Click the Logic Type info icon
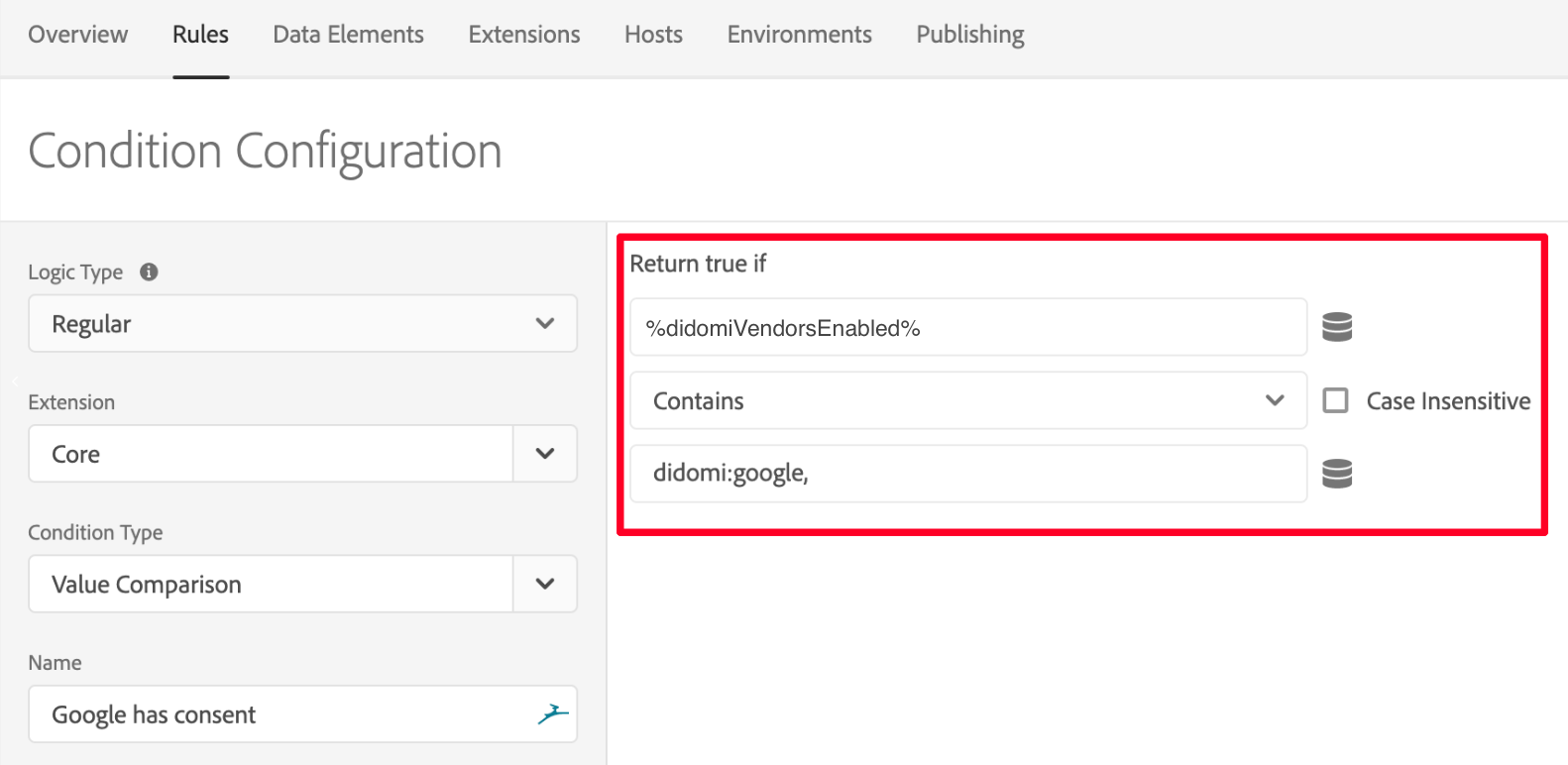1568x765 pixels. (149, 272)
